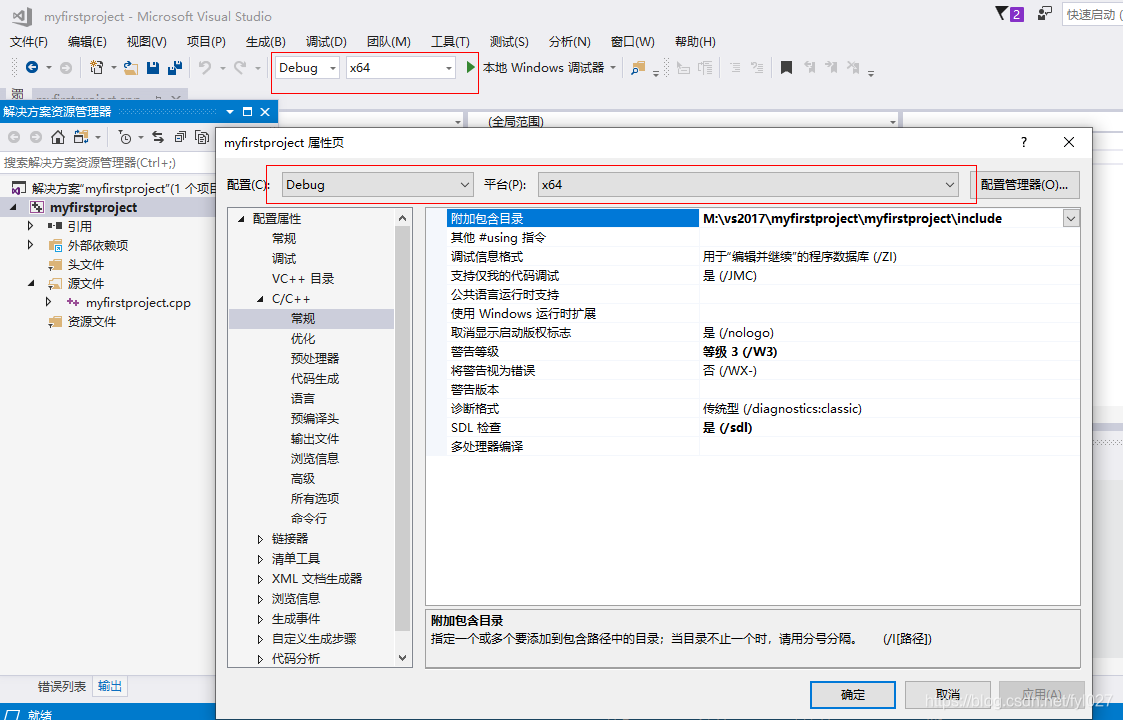
Task: Select 预处理器 in the property tree
Action: pyautogui.click(x=315, y=359)
